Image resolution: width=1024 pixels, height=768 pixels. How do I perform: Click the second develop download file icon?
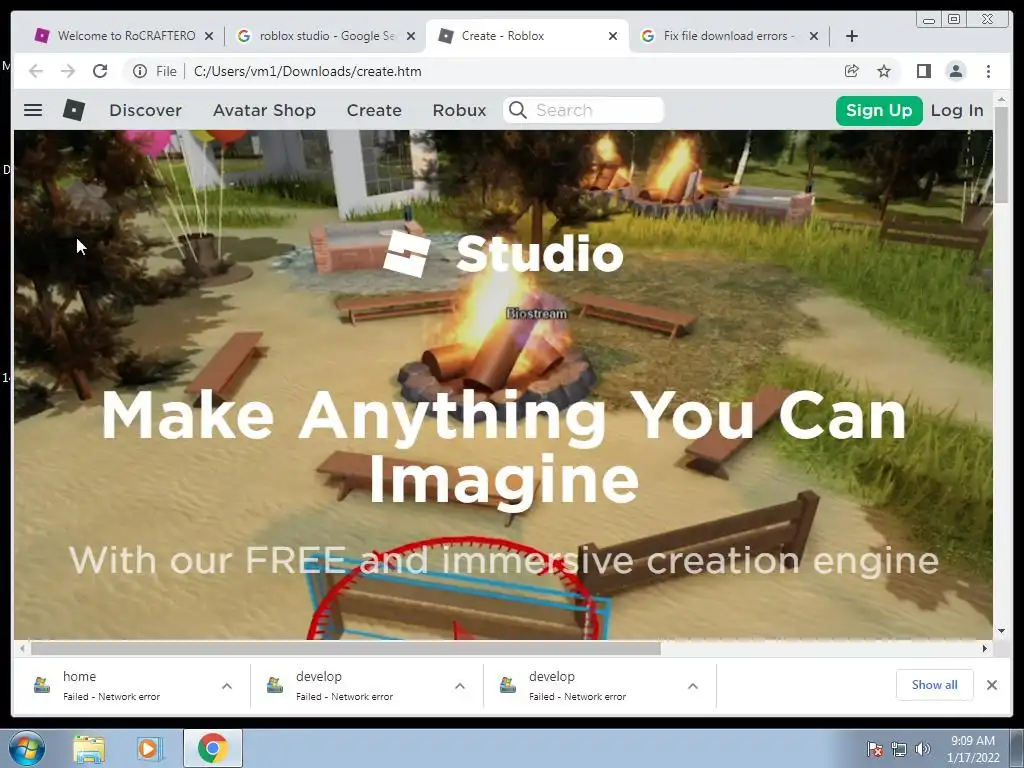coord(508,685)
